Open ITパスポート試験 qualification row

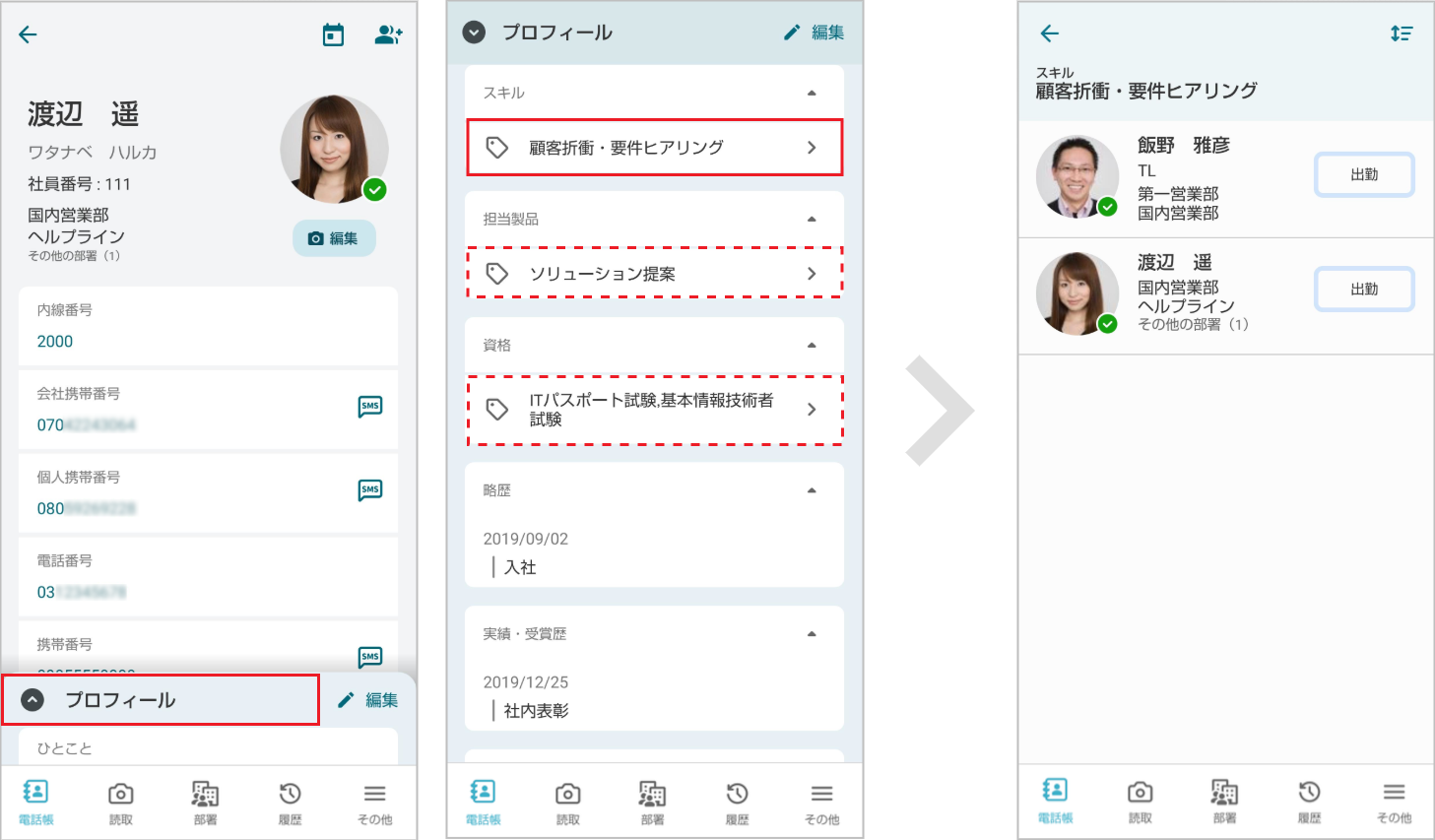[x=654, y=410]
